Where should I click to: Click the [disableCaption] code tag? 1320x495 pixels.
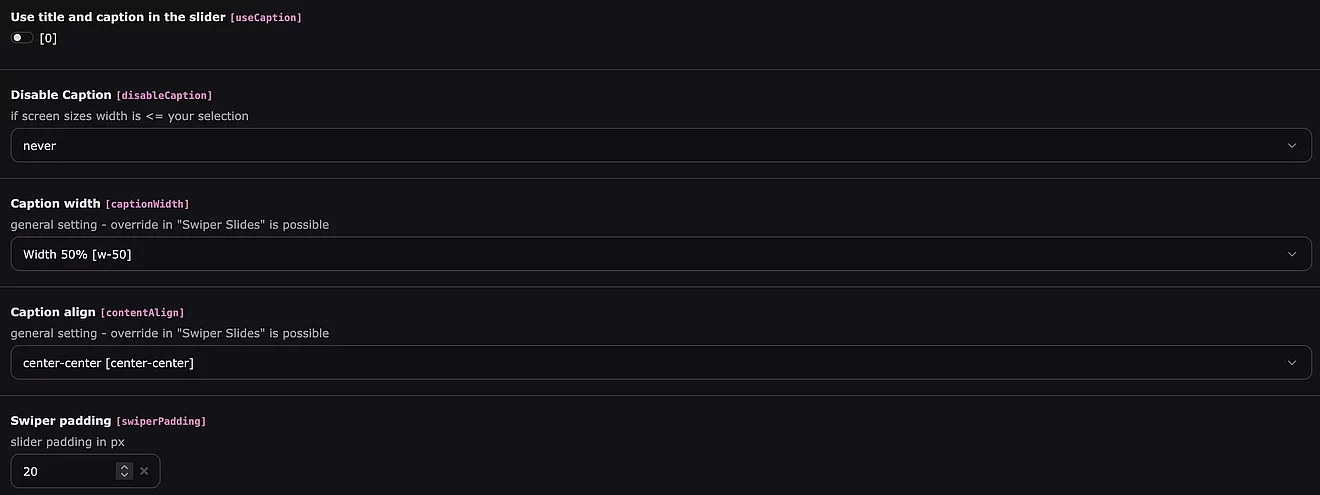[165, 96]
